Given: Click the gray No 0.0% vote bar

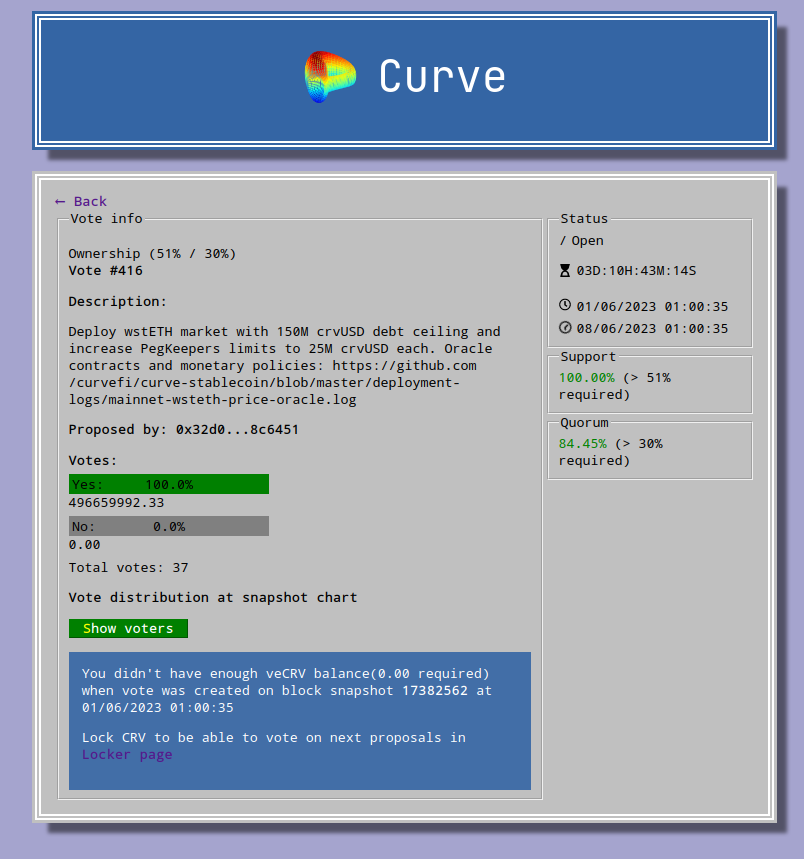Looking at the screenshot, I should (169, 526).
